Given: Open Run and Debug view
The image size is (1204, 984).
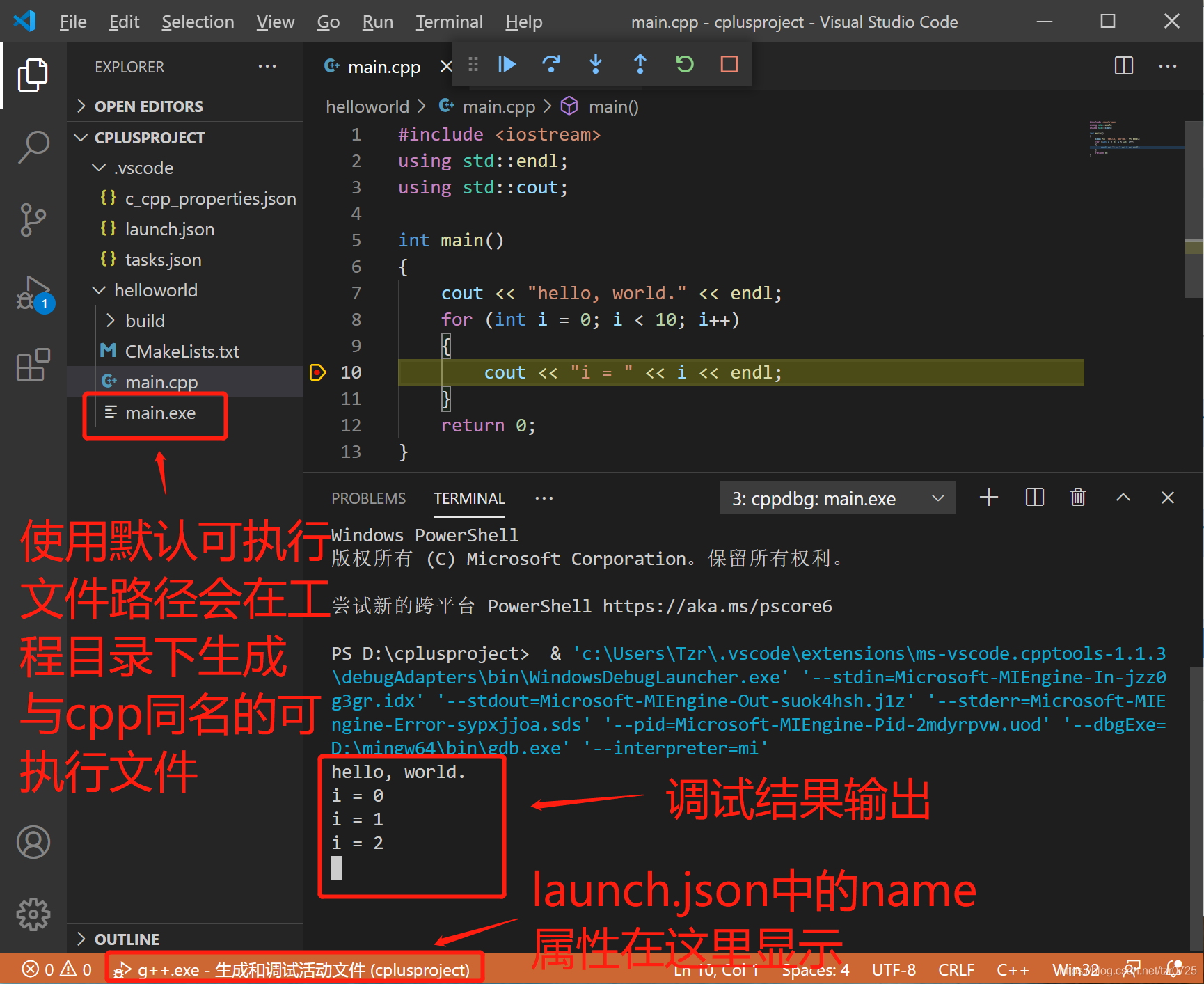Looking at the screenshot, I should click(33, 293).
